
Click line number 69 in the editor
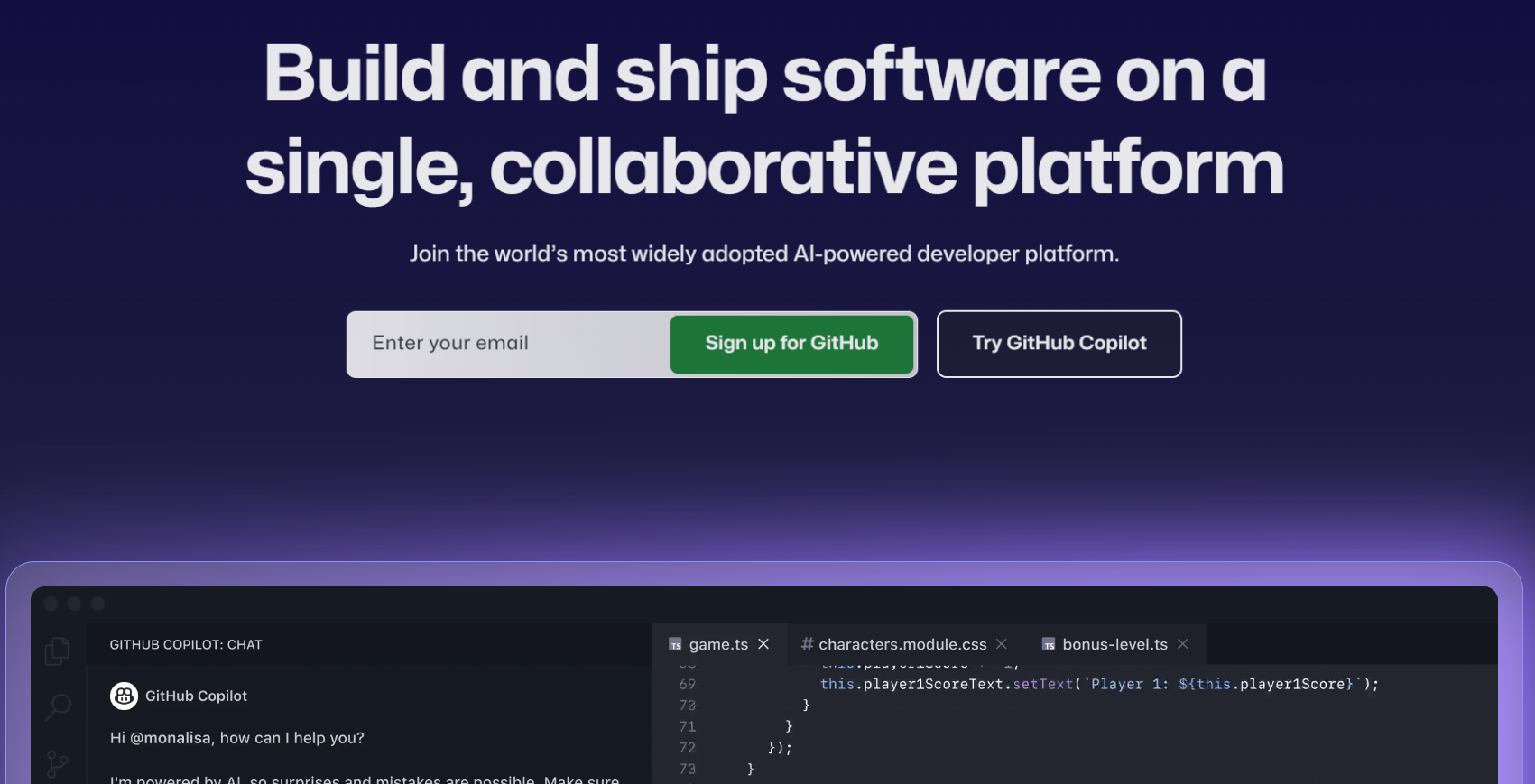[x=688, y=685]
